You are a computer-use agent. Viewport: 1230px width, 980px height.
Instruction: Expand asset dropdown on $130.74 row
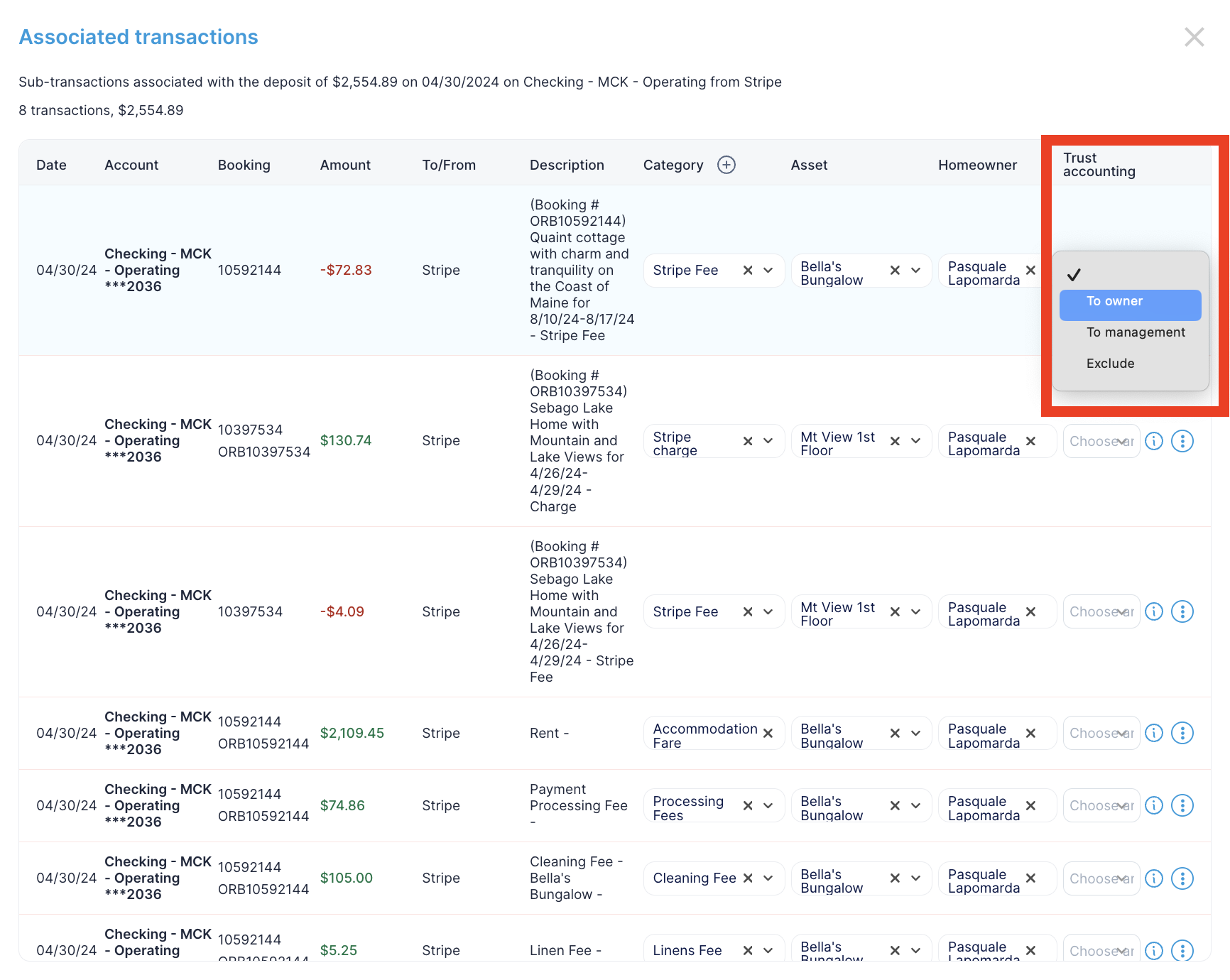click(916, 441)
